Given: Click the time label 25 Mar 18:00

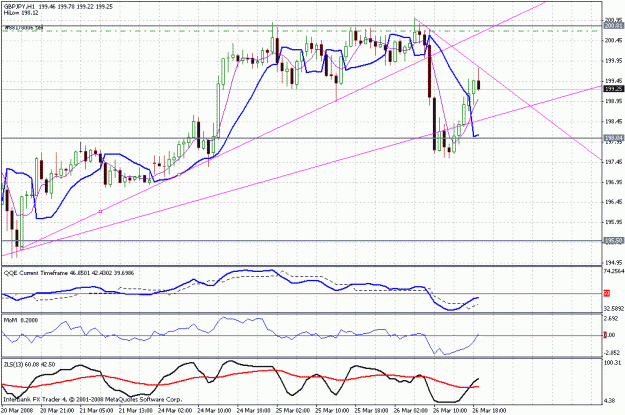Looking at the screenshot, I should click(x=372, y=410).
